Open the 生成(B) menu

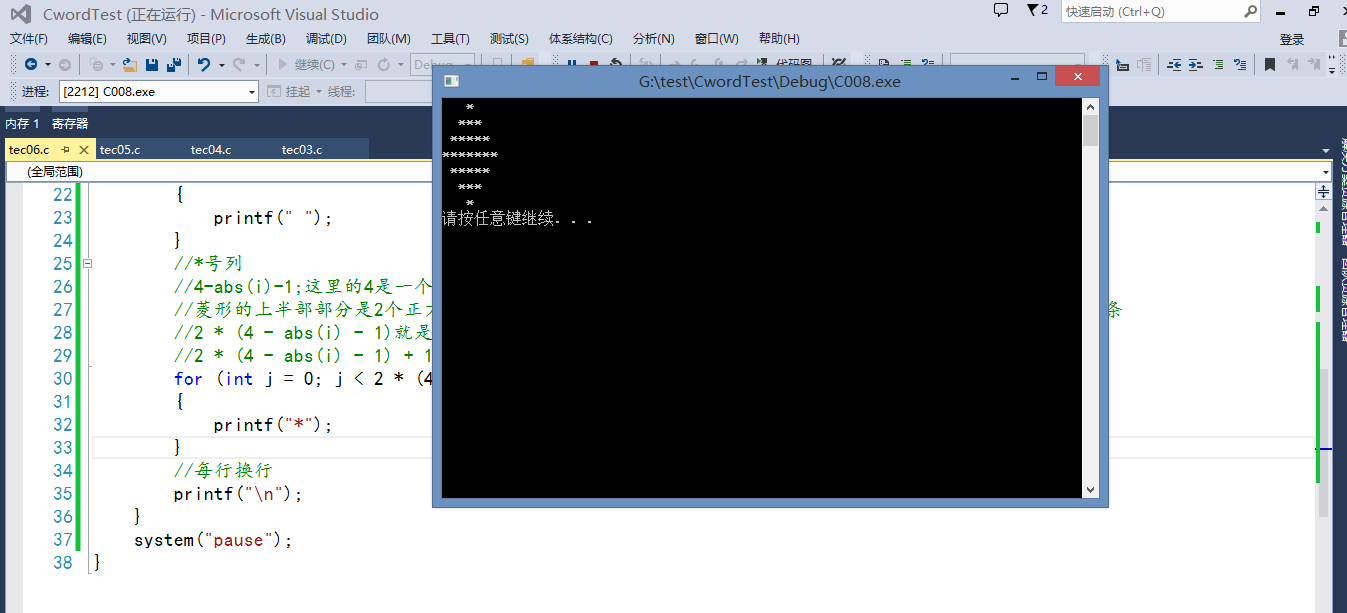266,39
